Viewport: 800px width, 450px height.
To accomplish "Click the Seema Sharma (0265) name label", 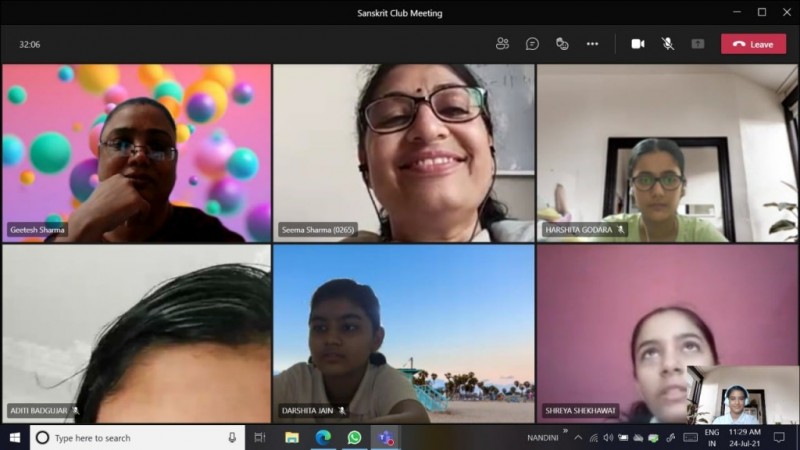I will [318, 230].
